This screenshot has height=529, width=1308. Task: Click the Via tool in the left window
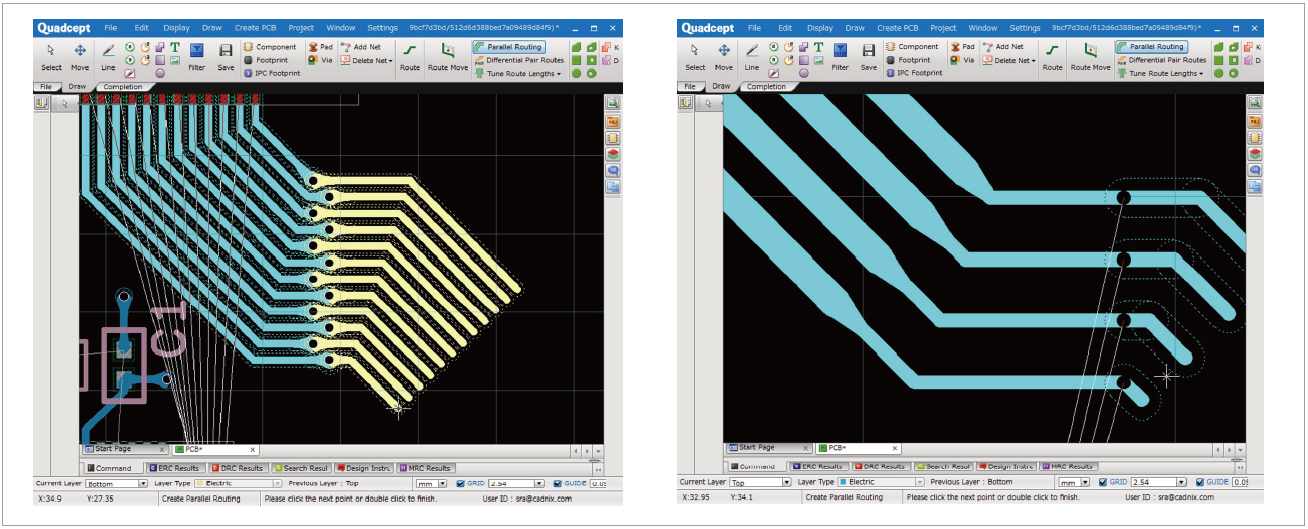320,60
